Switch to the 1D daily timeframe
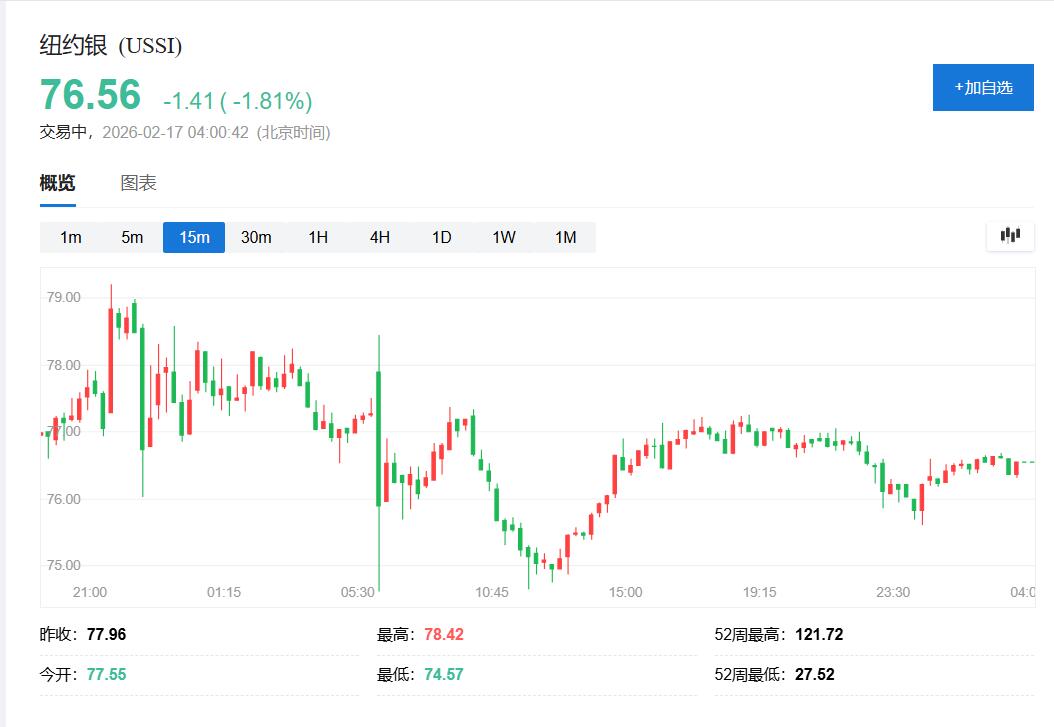The width and height of the screenshot is (1054, 727). (440, 237)
